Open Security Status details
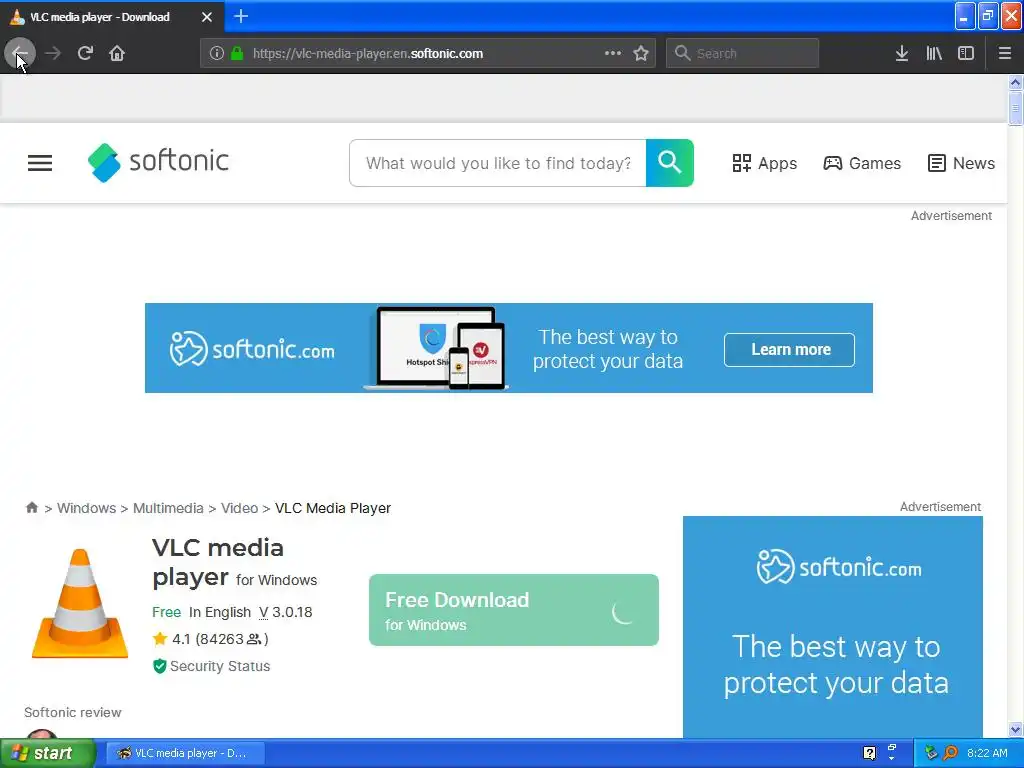 tap(212, 666)
